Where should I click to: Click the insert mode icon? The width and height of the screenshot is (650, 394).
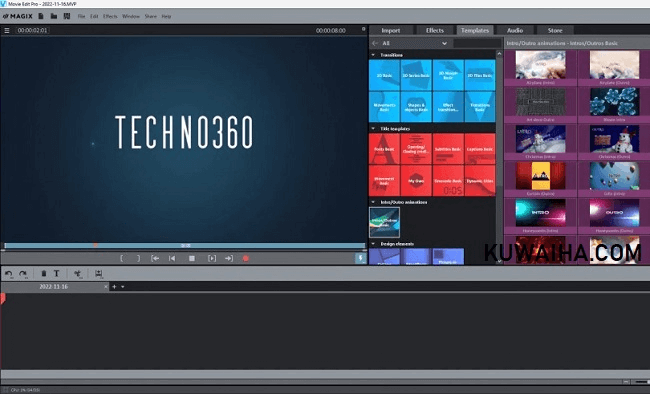point(99,274)
